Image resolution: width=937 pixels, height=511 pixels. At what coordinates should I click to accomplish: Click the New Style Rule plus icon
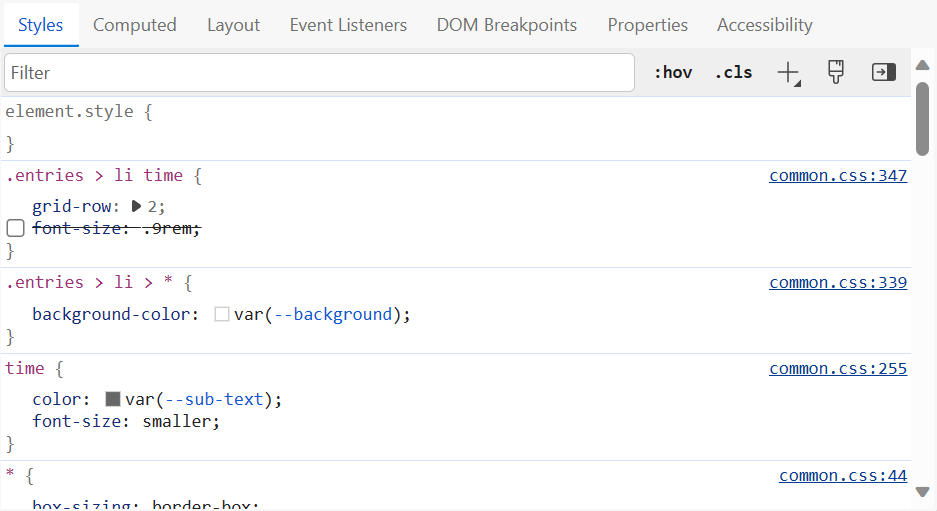click(788, 72)
